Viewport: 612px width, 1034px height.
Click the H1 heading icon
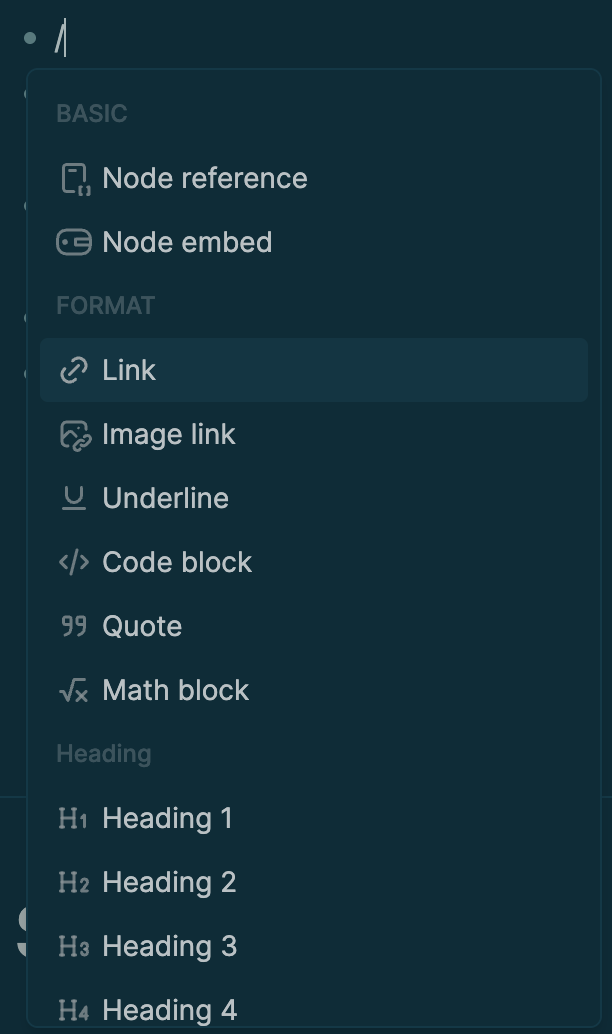(x=73, y=818)
